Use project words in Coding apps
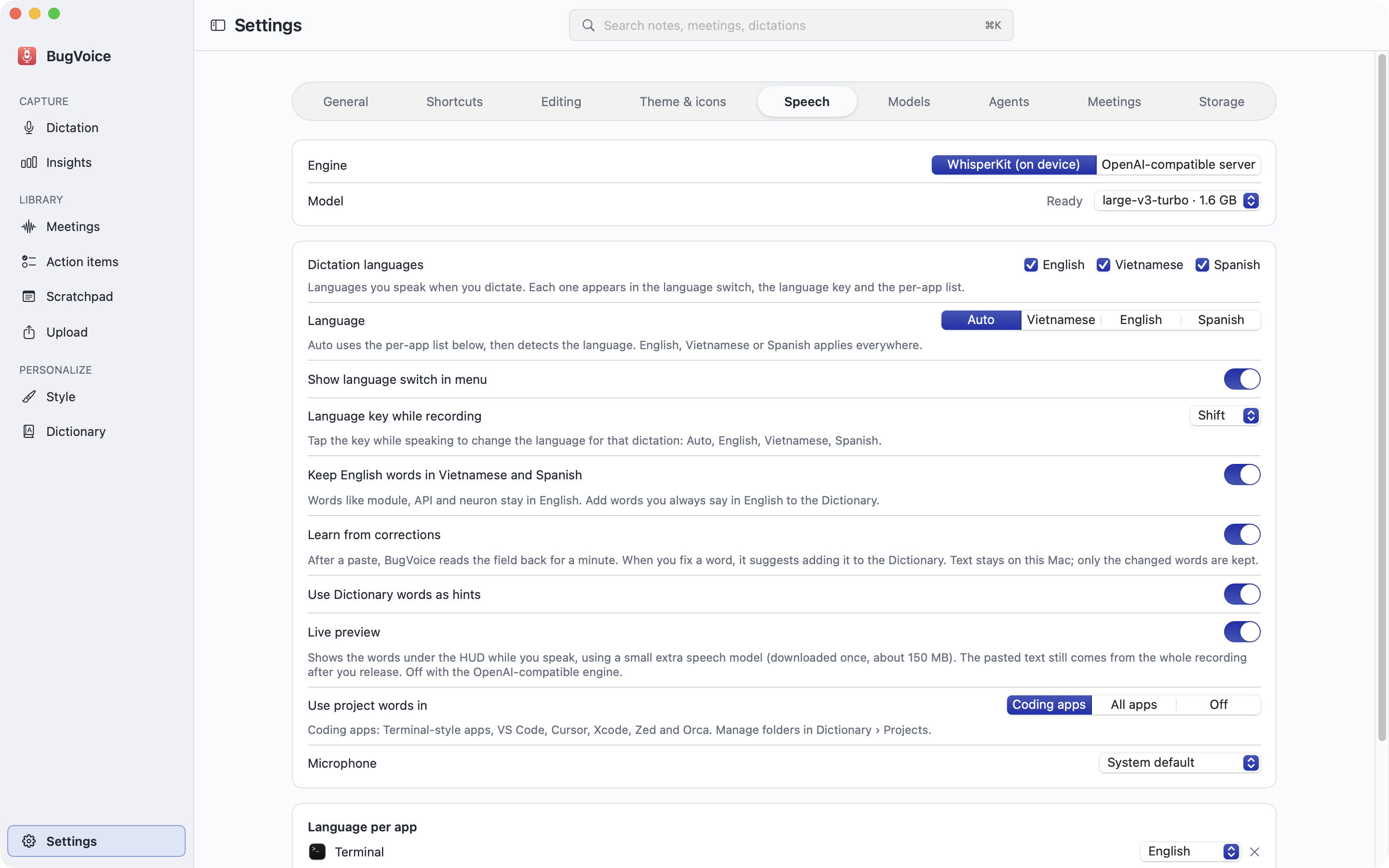This screenshot has width=1389, height=868. tap(1049, 705)
